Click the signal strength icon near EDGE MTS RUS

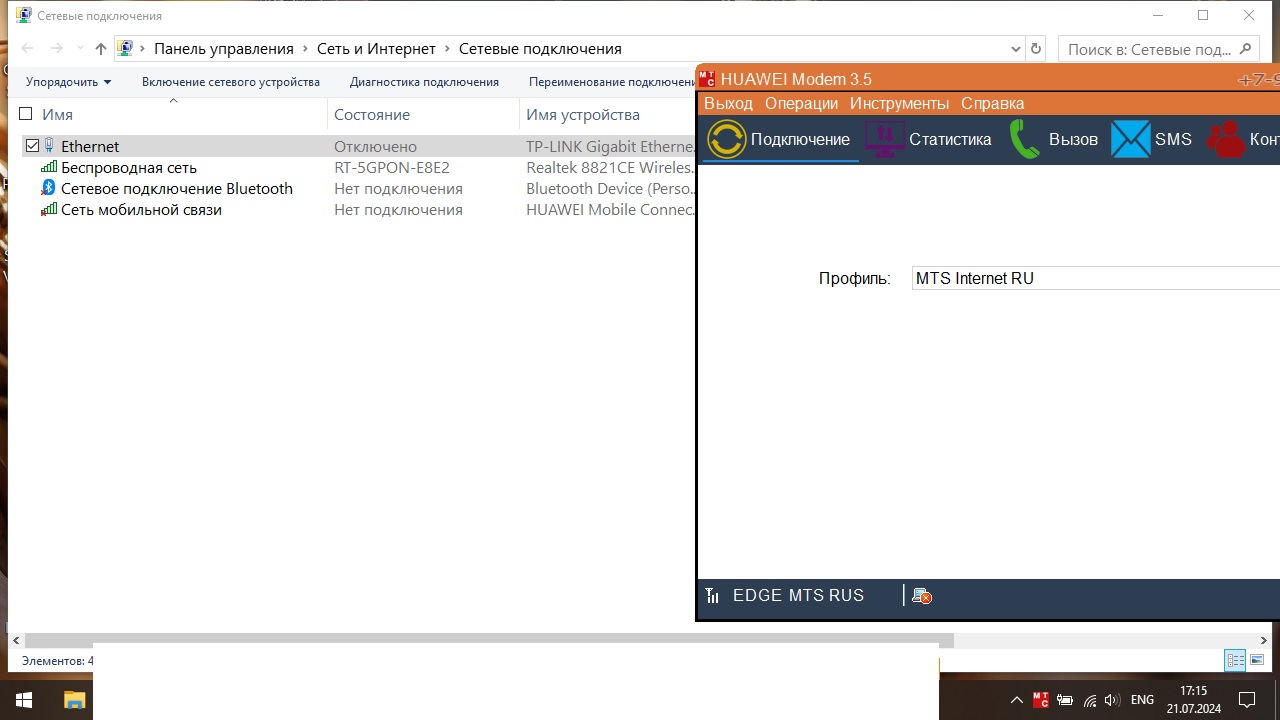(x=712, y=596)
